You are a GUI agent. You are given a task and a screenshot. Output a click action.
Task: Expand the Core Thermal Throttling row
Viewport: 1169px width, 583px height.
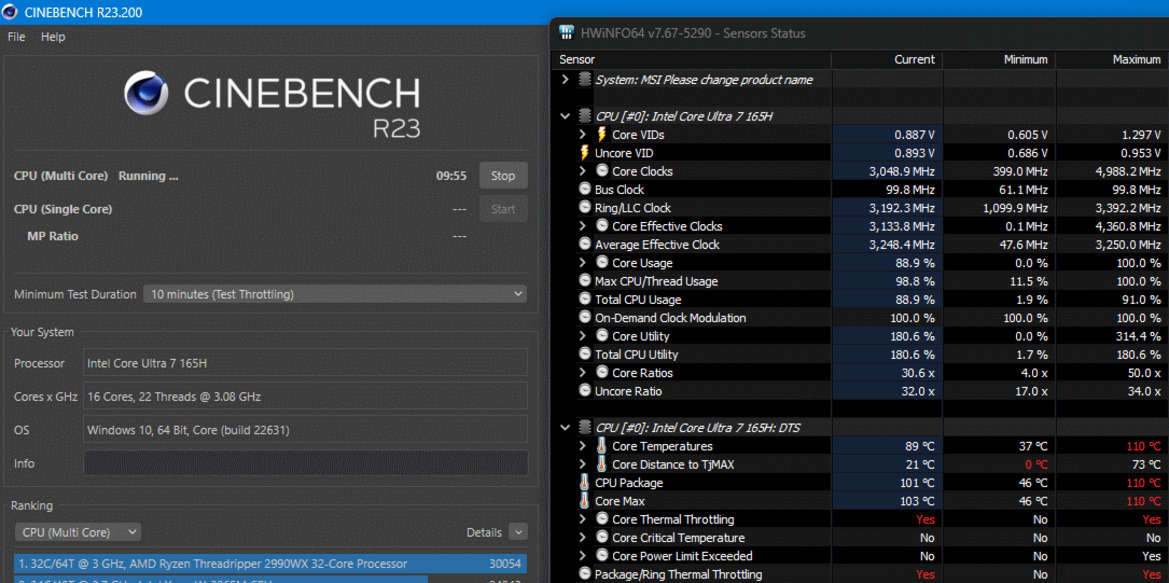pyautogui.click(x=583, y=519)
